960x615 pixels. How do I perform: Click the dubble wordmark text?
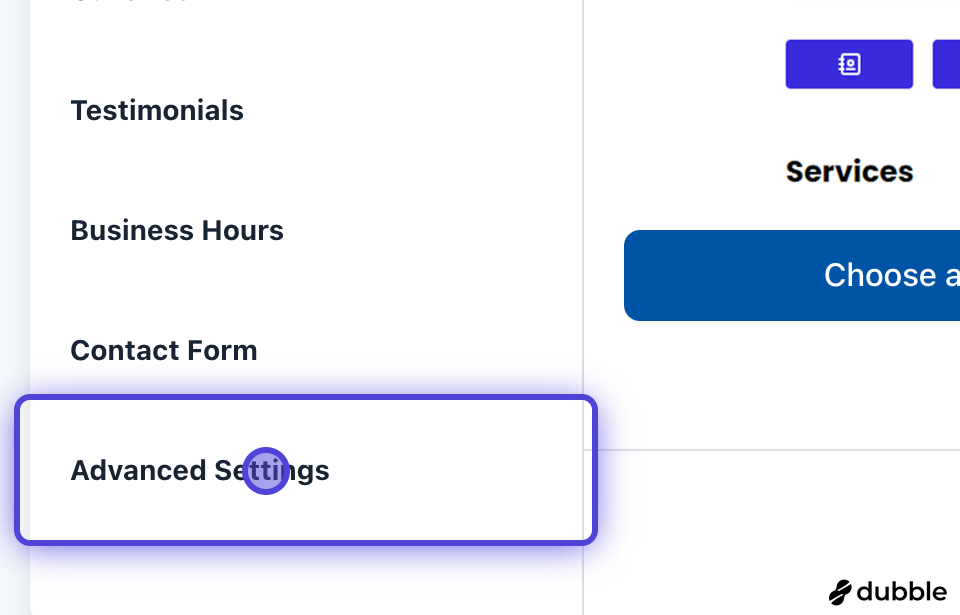901,592
